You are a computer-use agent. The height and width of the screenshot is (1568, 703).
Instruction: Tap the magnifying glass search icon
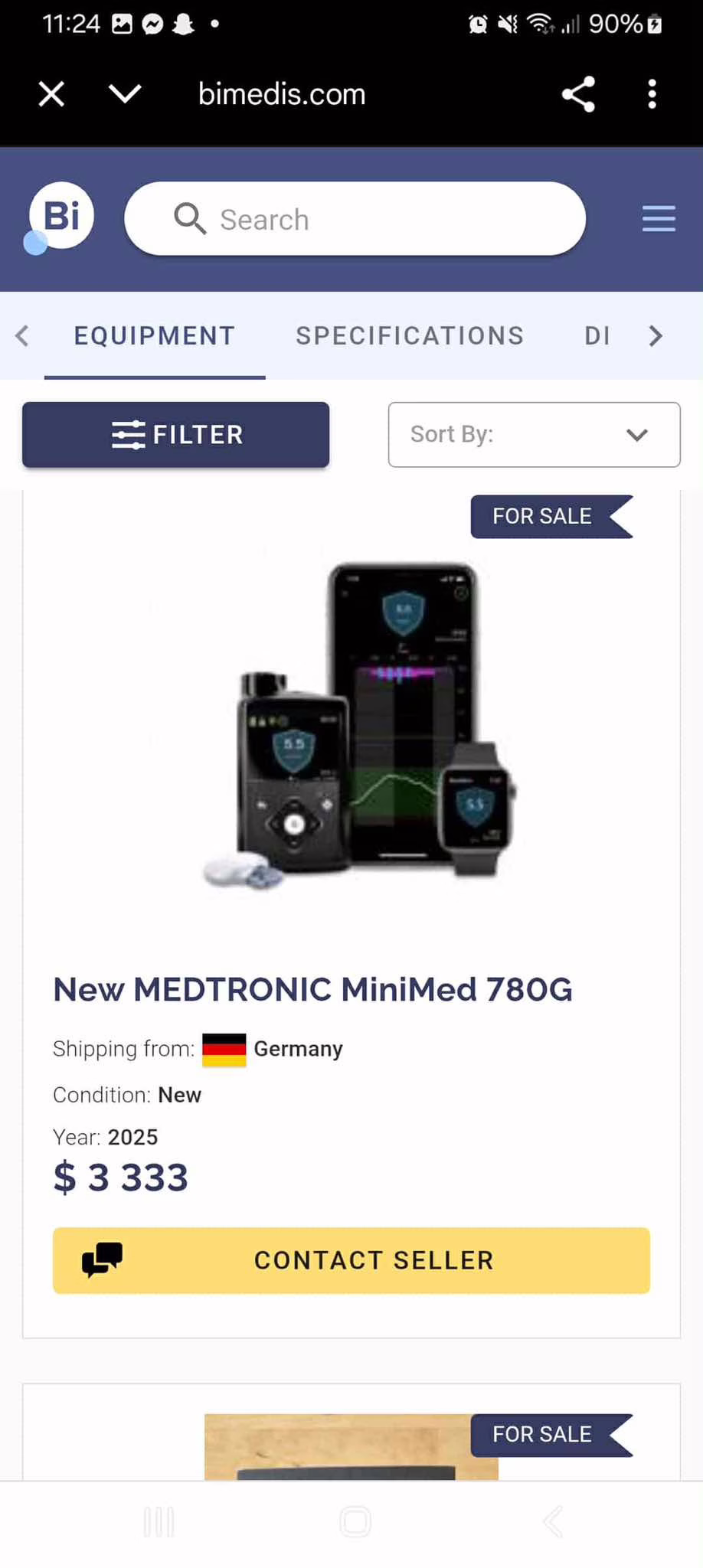pyautogui.click(x=189, y=219)
